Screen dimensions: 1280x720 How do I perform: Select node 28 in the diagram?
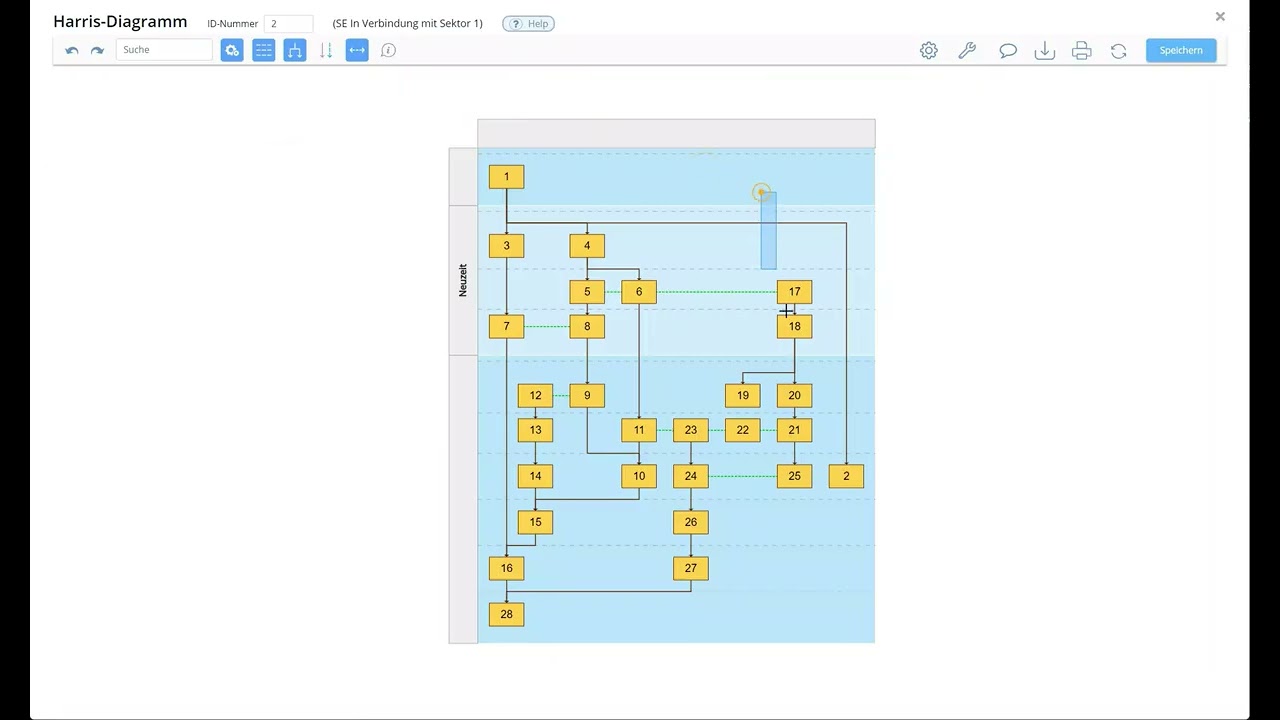506,614
